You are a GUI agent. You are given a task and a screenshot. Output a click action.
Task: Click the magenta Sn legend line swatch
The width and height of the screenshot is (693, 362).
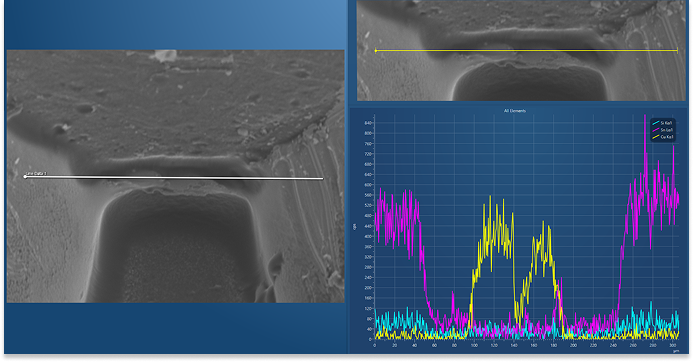(x=656, y=130)
